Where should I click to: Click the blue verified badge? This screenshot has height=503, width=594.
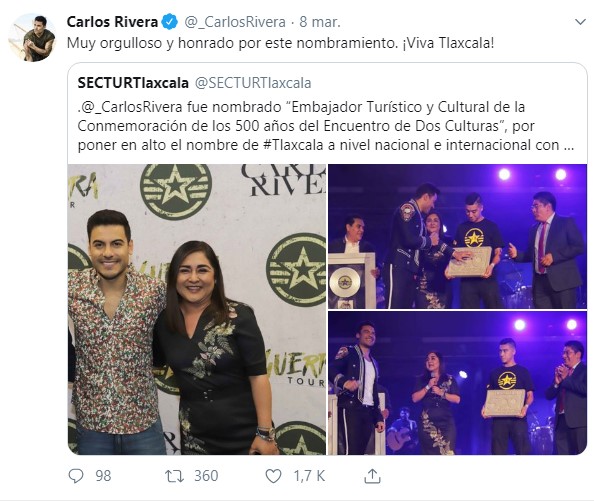point(169,22)
